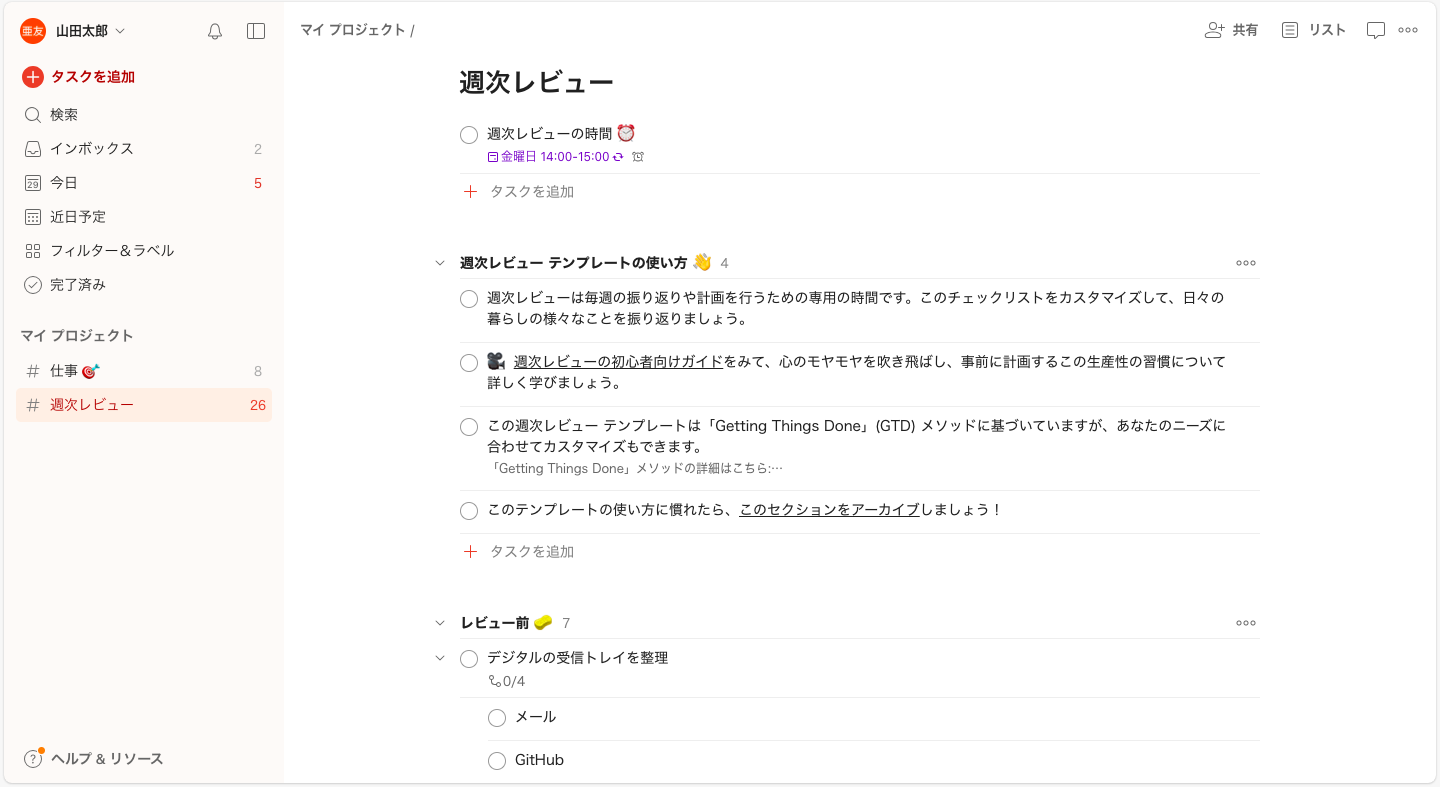Click the project three-dot options icon

tap(1408, 30)
